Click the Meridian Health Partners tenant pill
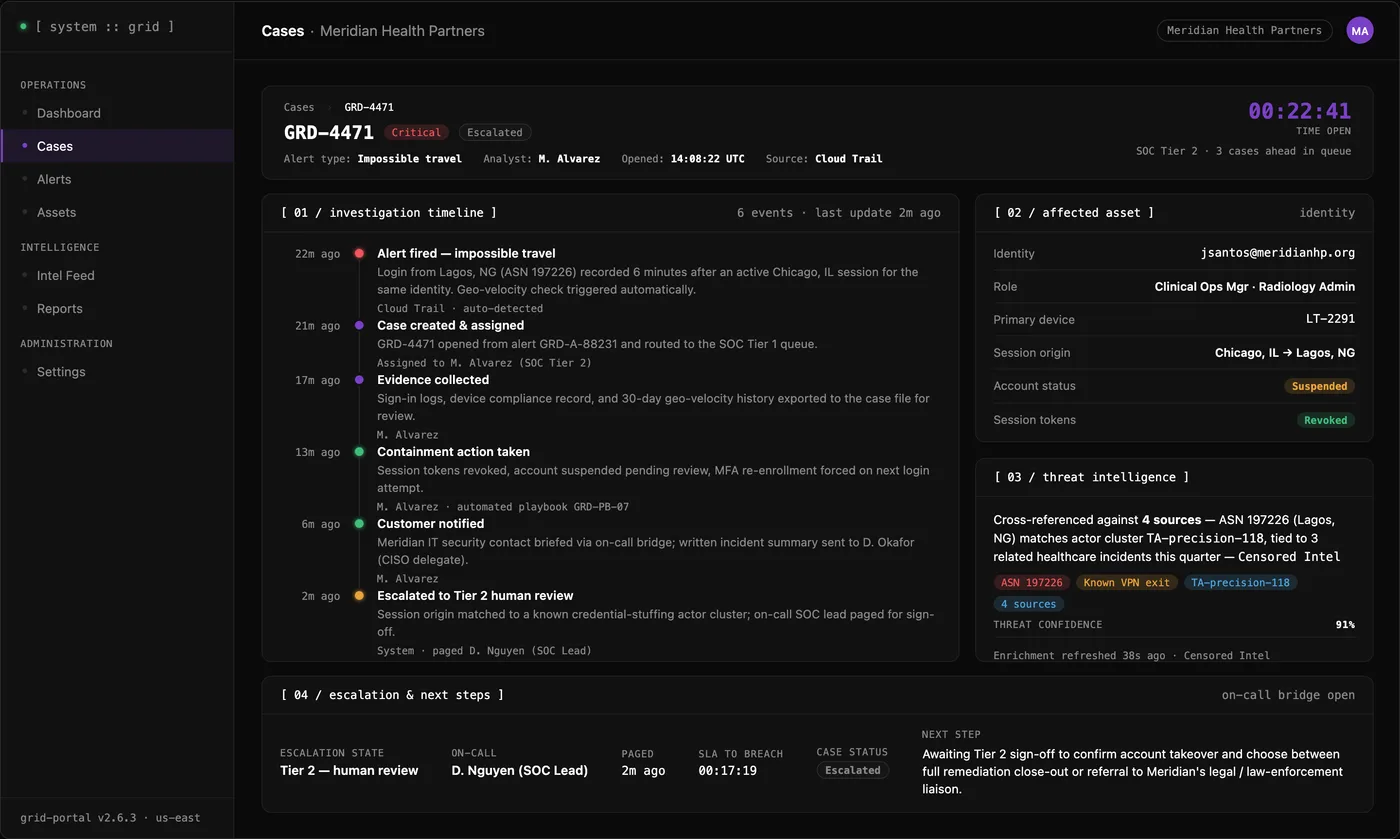The width and height of the screenshot is (1400, 839). pyautogui.click(x=1244, y=30)
